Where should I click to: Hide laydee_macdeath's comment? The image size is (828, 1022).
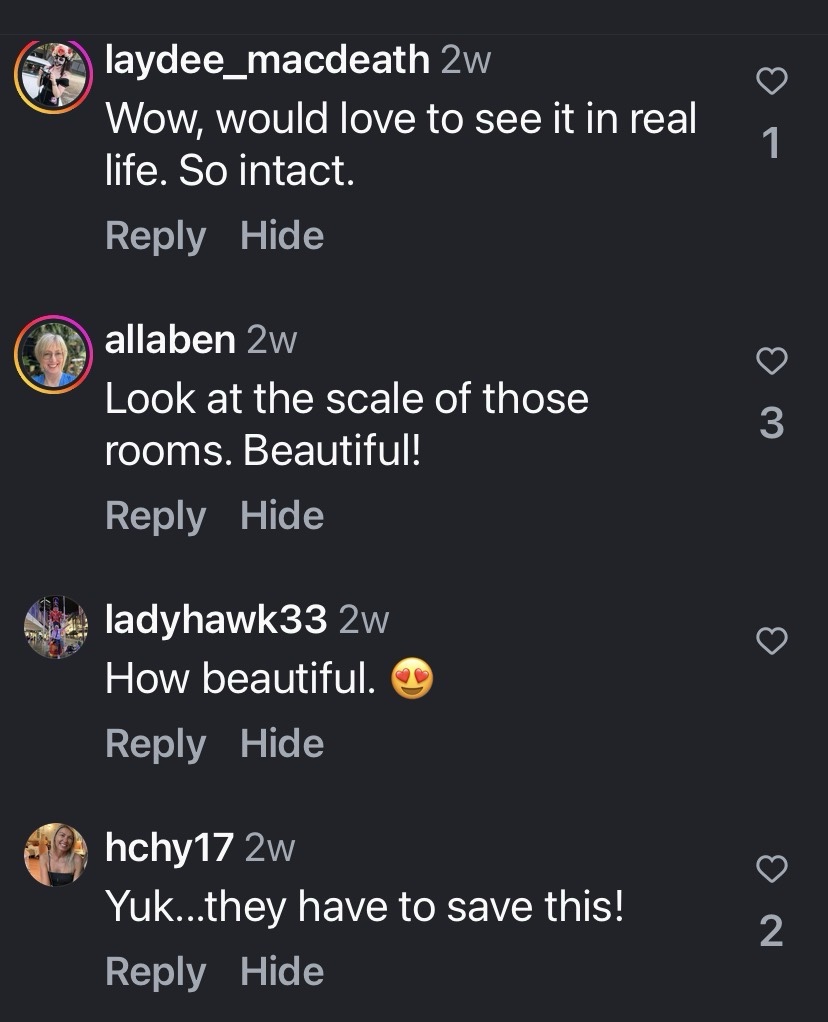[282, 236]
